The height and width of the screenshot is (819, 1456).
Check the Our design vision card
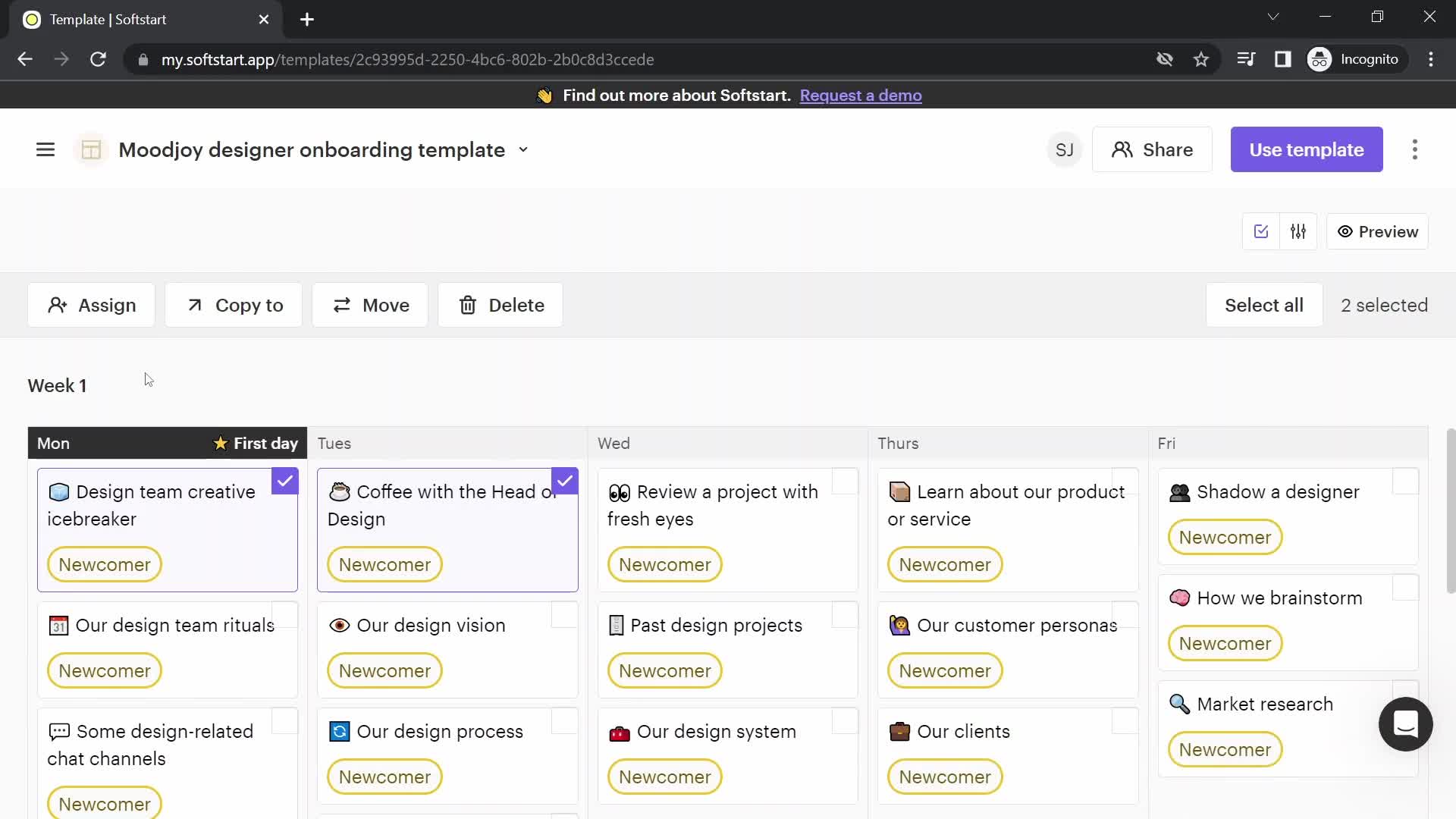pyautogui.click(x=565, y=614)
